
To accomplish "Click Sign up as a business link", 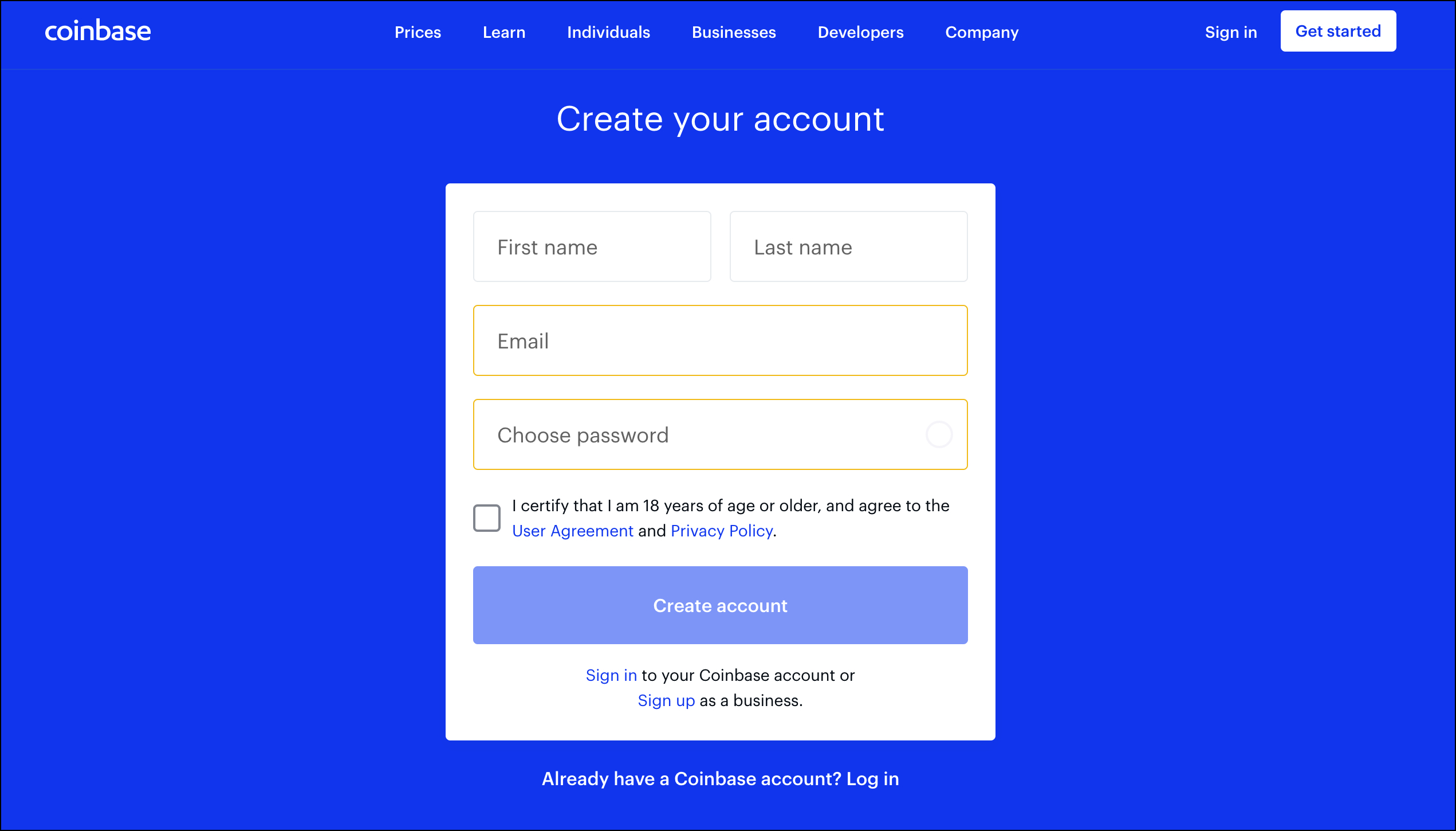I will pos(666,700).
